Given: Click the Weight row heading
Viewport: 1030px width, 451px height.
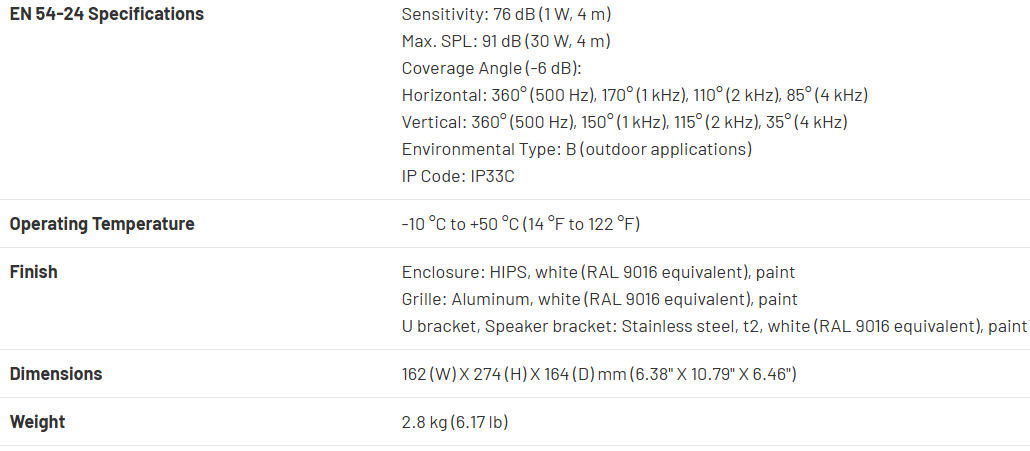Looking at the screenshot, I should point(37,422).
